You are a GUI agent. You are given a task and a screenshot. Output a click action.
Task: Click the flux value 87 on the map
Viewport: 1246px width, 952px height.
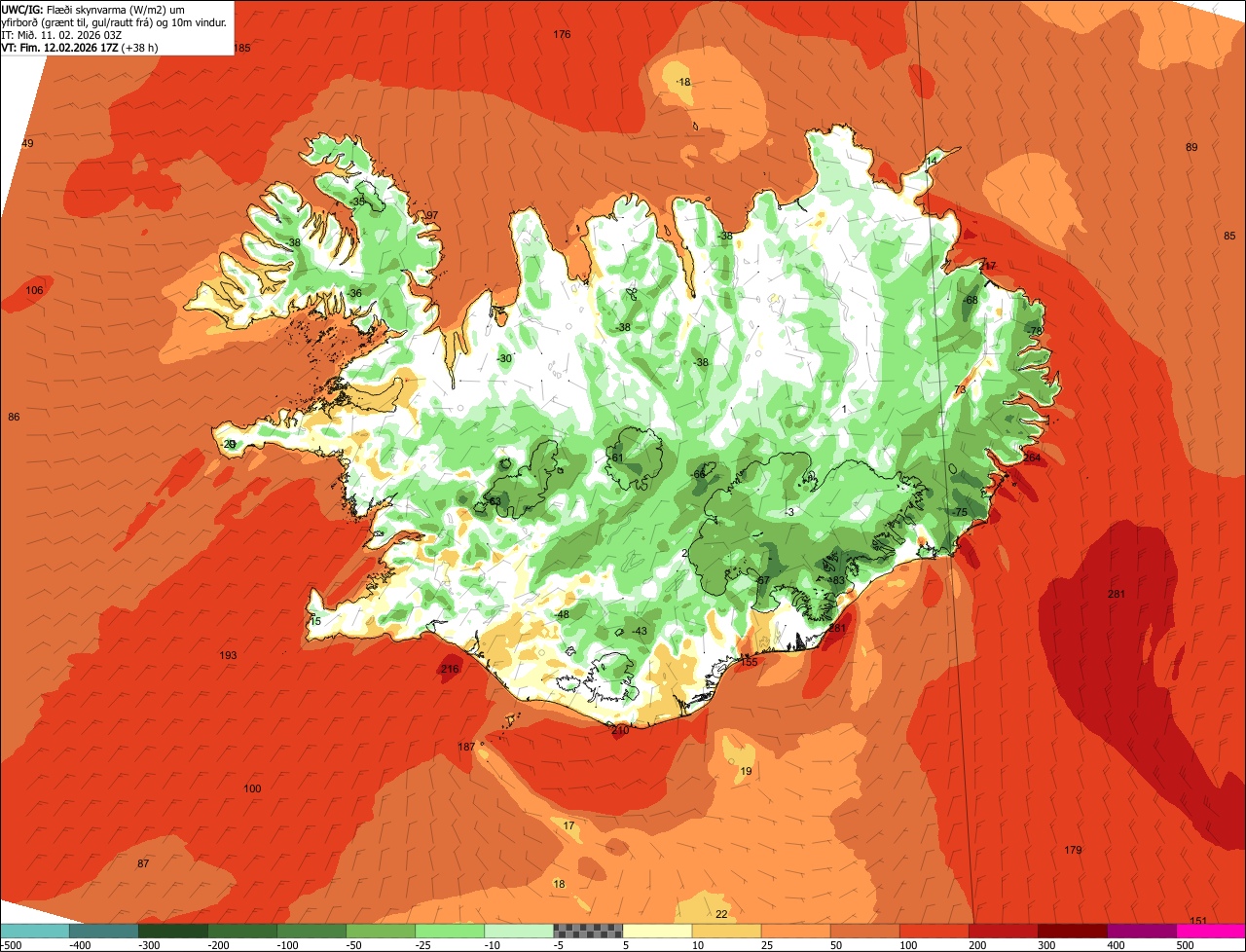[x=143, y=863]
